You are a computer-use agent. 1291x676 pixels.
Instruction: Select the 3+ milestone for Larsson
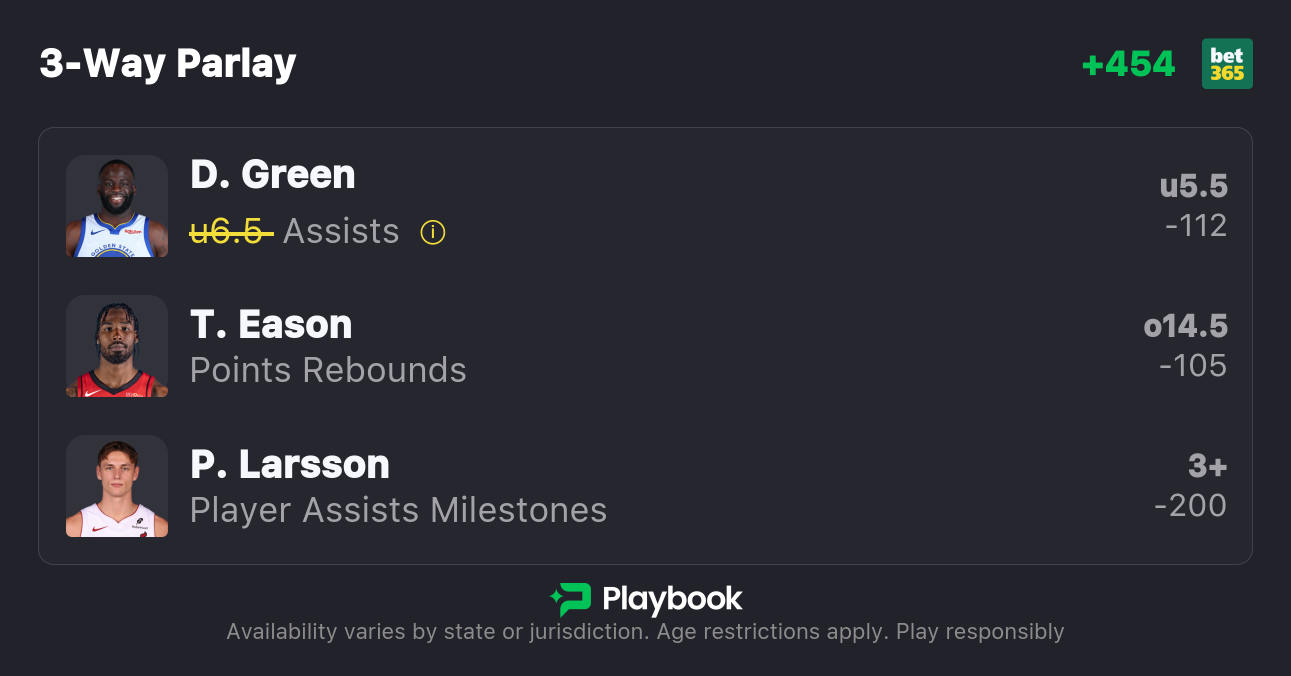pos(1207,466)
